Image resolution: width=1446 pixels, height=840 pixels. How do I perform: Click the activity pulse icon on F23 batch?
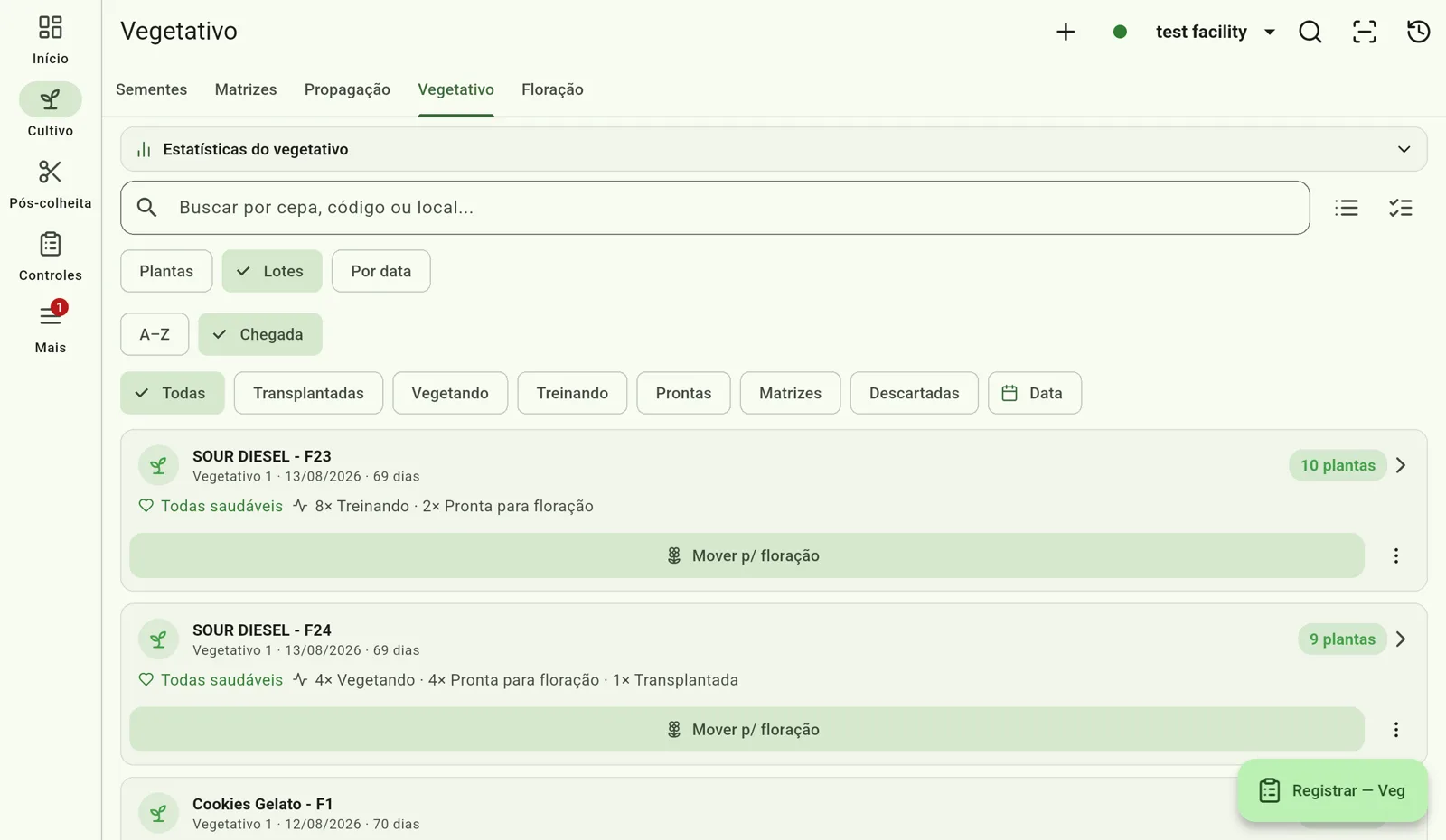(300, 506)
